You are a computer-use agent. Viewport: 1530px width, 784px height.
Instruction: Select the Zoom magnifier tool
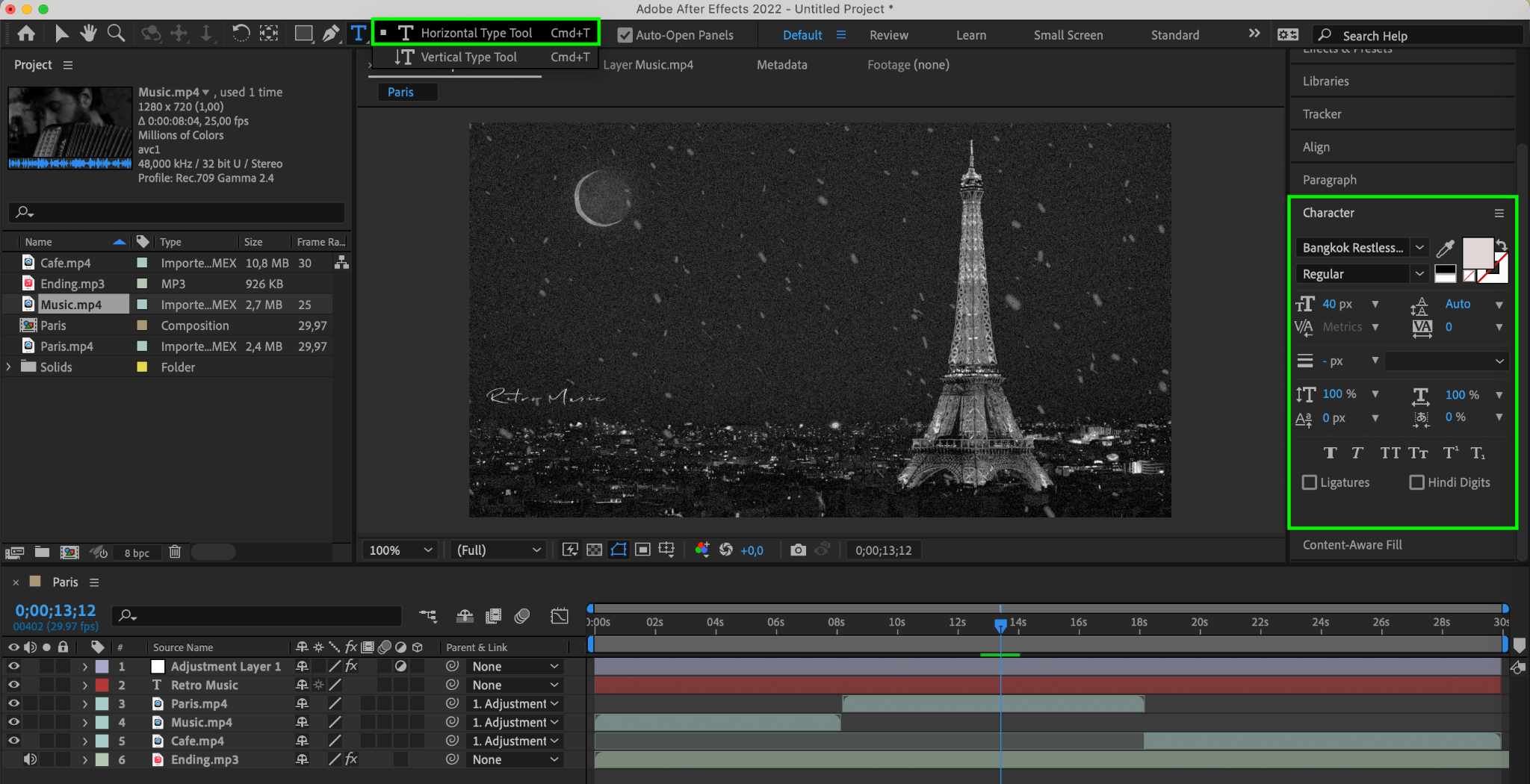pyautogui.click(x=116, y=34)
